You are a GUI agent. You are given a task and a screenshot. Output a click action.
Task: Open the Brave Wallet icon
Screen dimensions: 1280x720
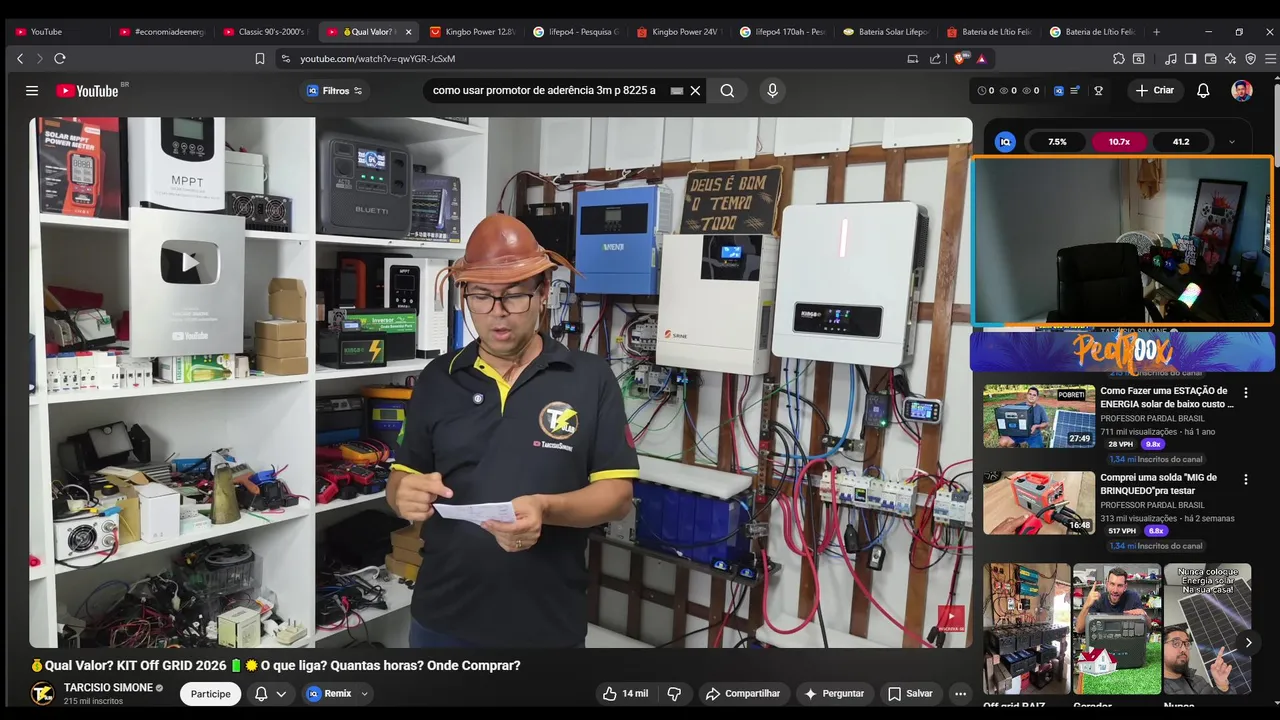[x=1210, y=59]
